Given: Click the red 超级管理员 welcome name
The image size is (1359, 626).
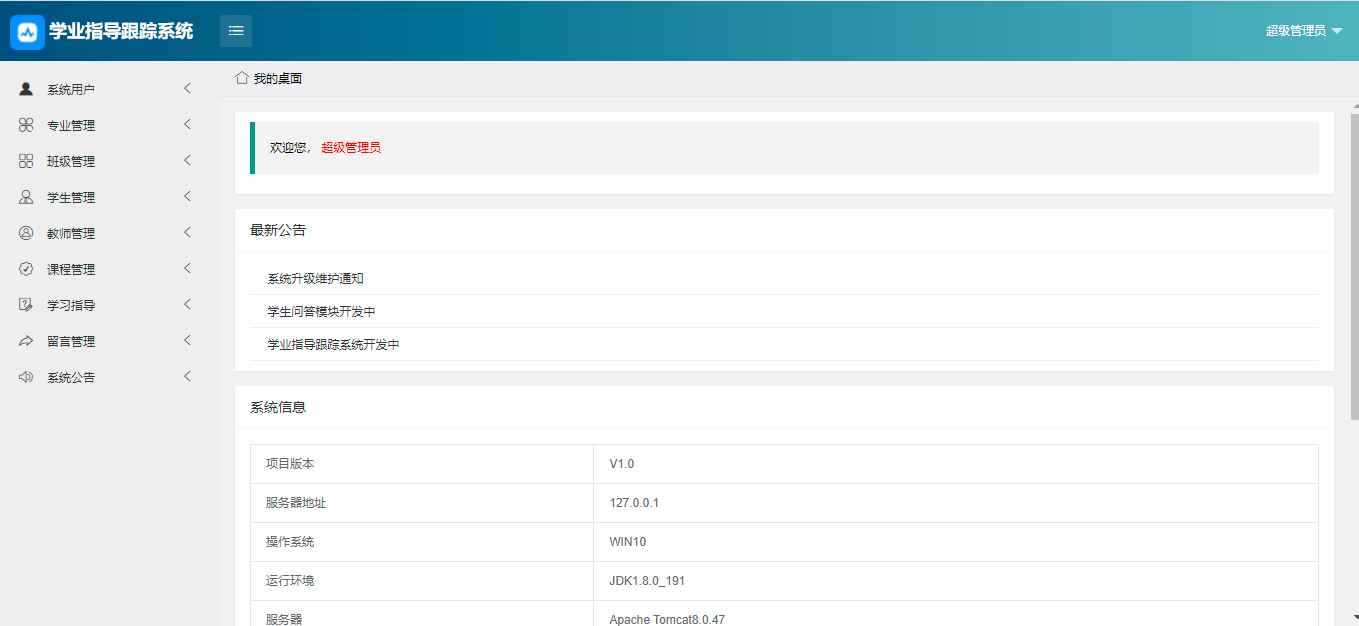Looking at the screenshot, I should [351, 148].
